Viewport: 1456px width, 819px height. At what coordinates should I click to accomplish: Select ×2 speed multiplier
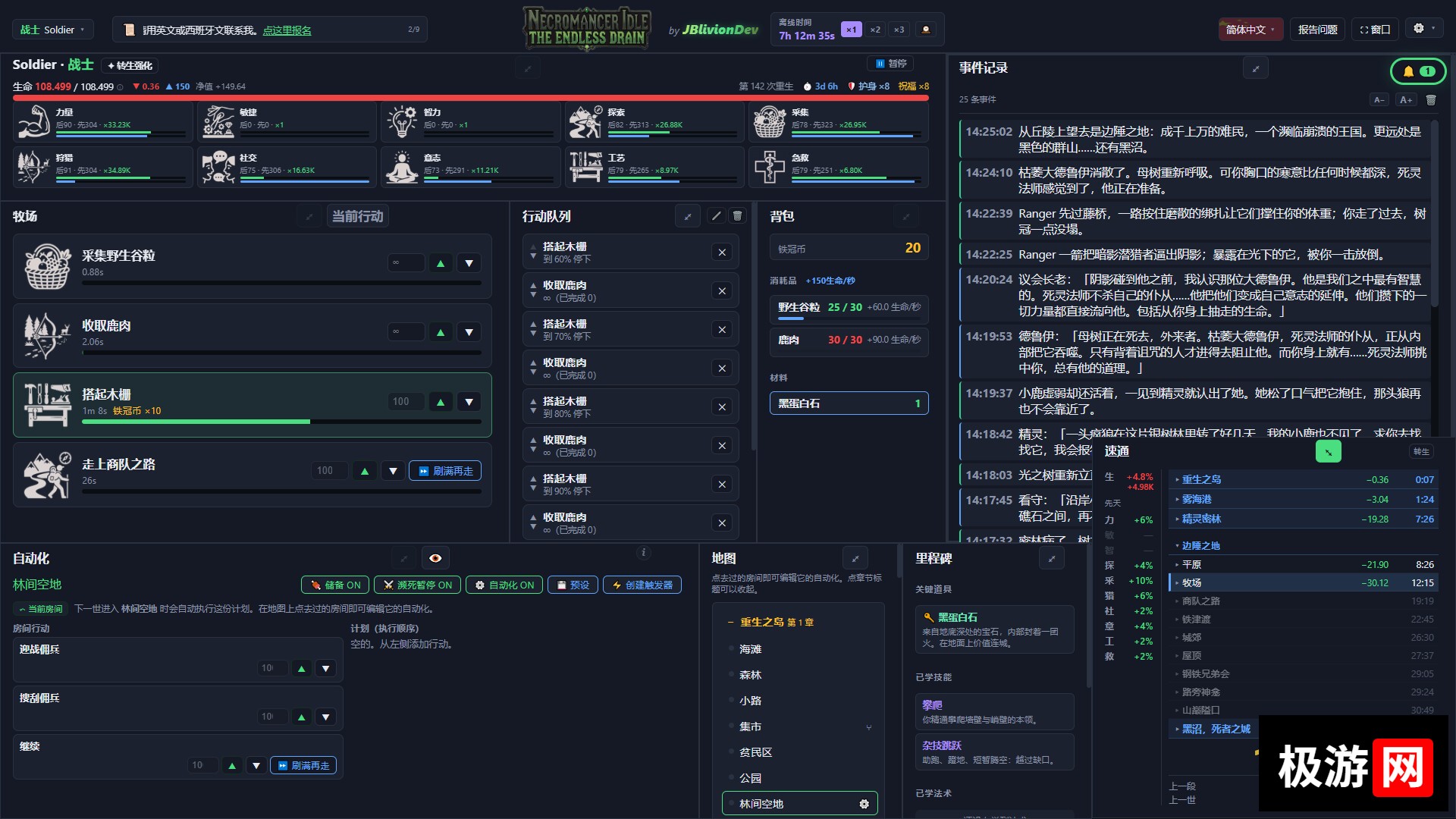[875, 30]
